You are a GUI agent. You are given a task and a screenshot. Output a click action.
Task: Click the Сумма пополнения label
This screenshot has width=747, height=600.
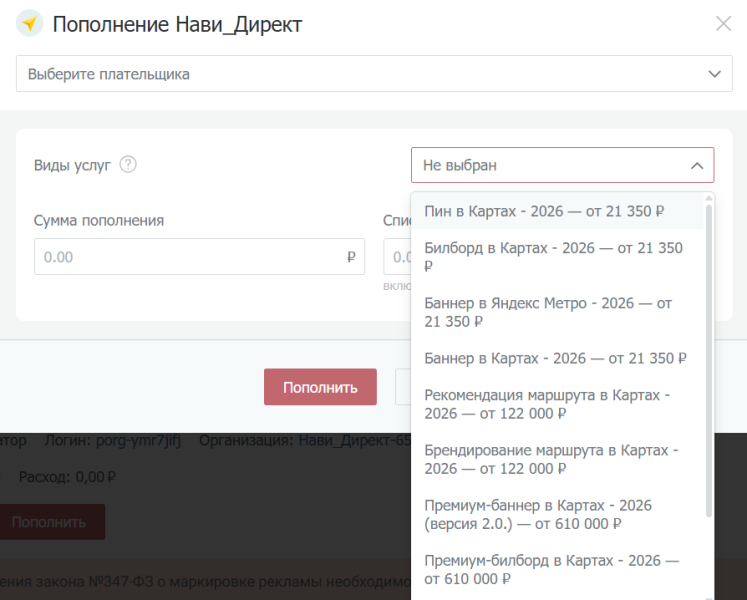(99, 221)
